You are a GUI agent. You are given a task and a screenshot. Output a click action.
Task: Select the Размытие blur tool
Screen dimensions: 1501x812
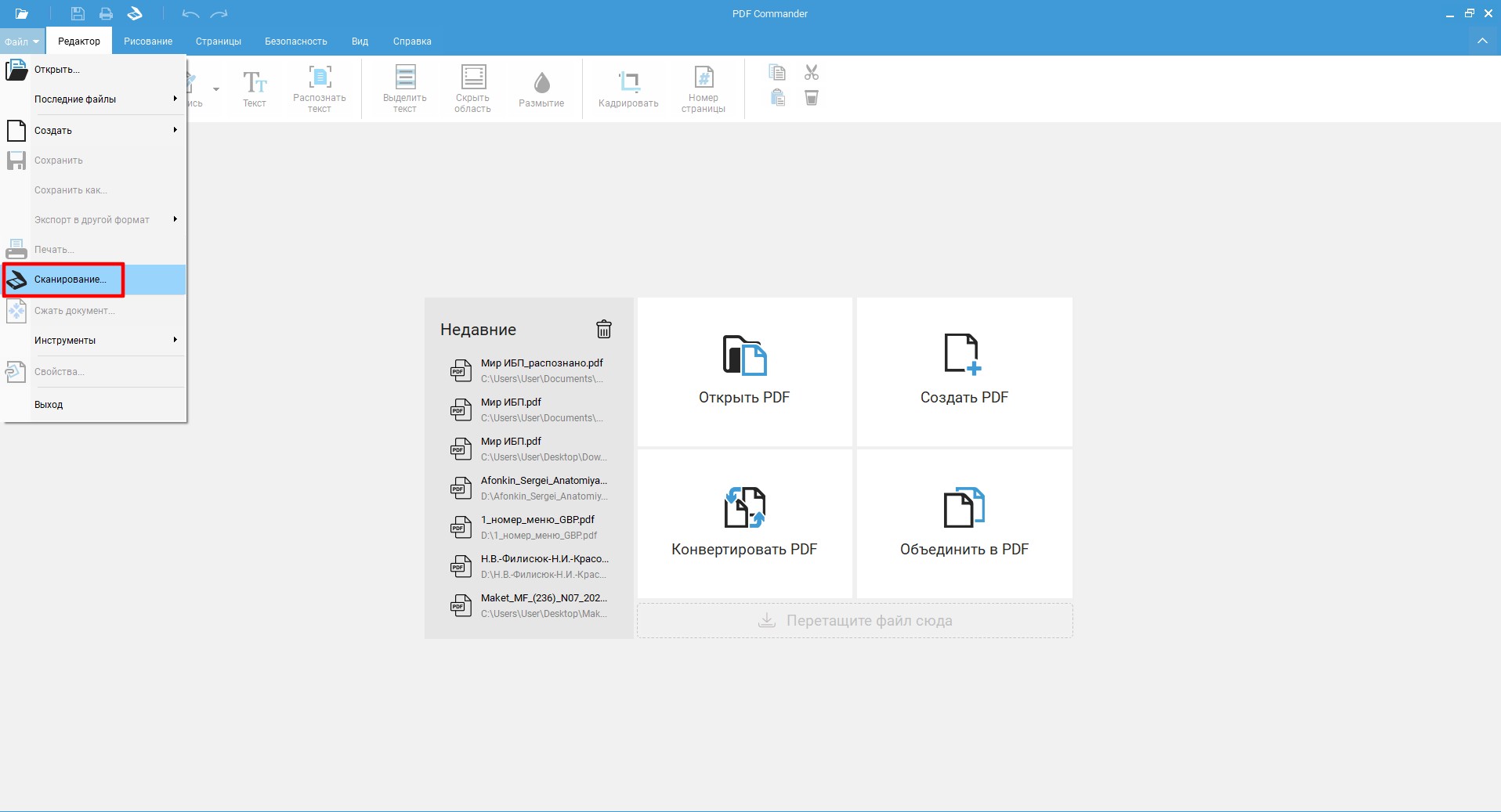(x=541, y=88)
